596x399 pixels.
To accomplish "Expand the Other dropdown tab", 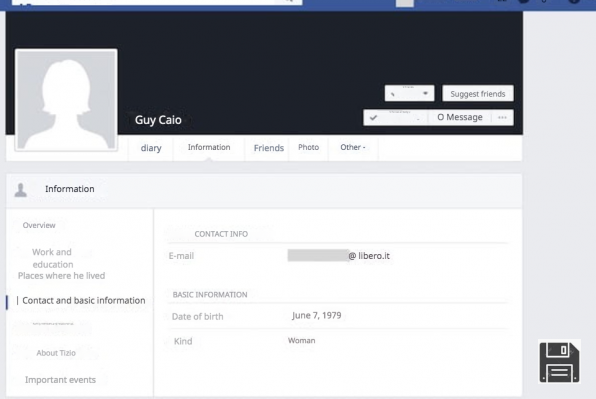I will (x=353, y=147).
